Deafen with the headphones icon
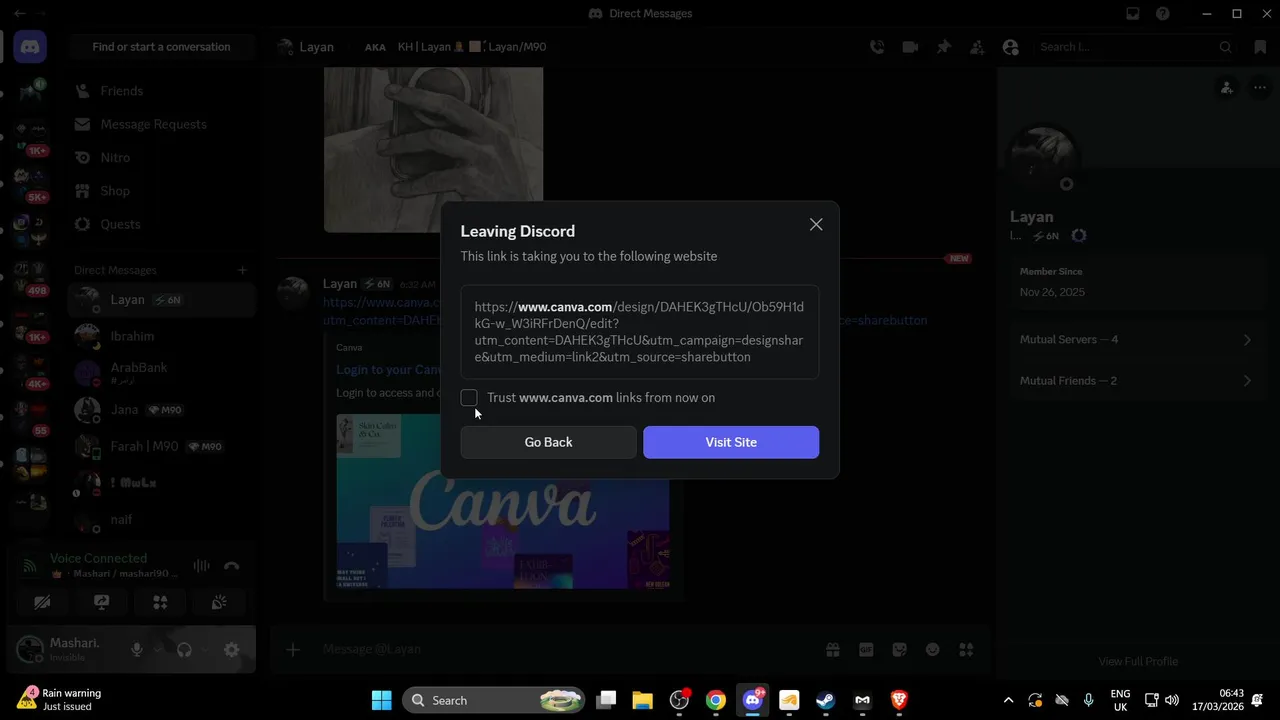The image size is (1280, 720). (184, 650)
